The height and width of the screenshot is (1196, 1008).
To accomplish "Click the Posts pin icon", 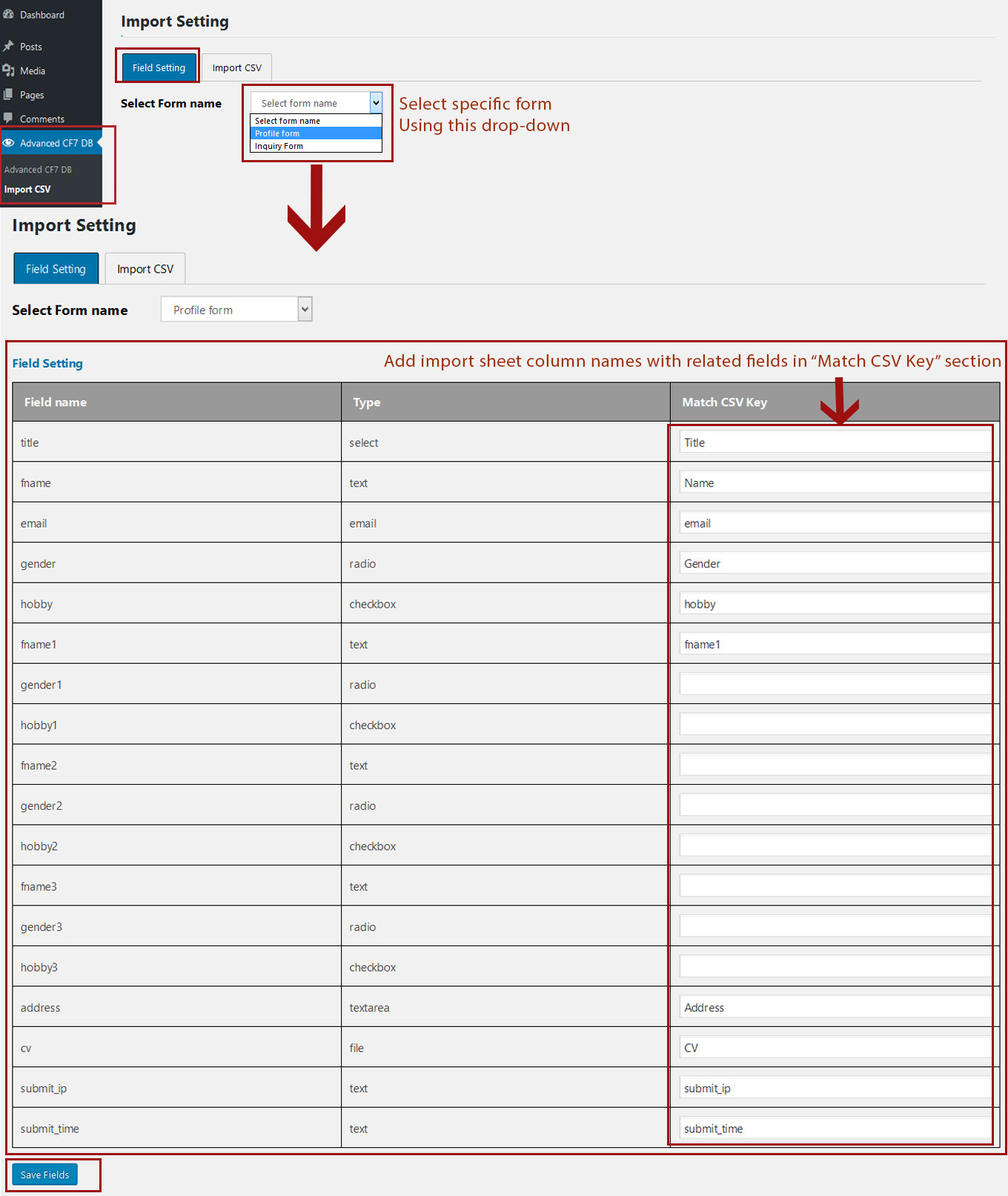I will pos(8,46).
